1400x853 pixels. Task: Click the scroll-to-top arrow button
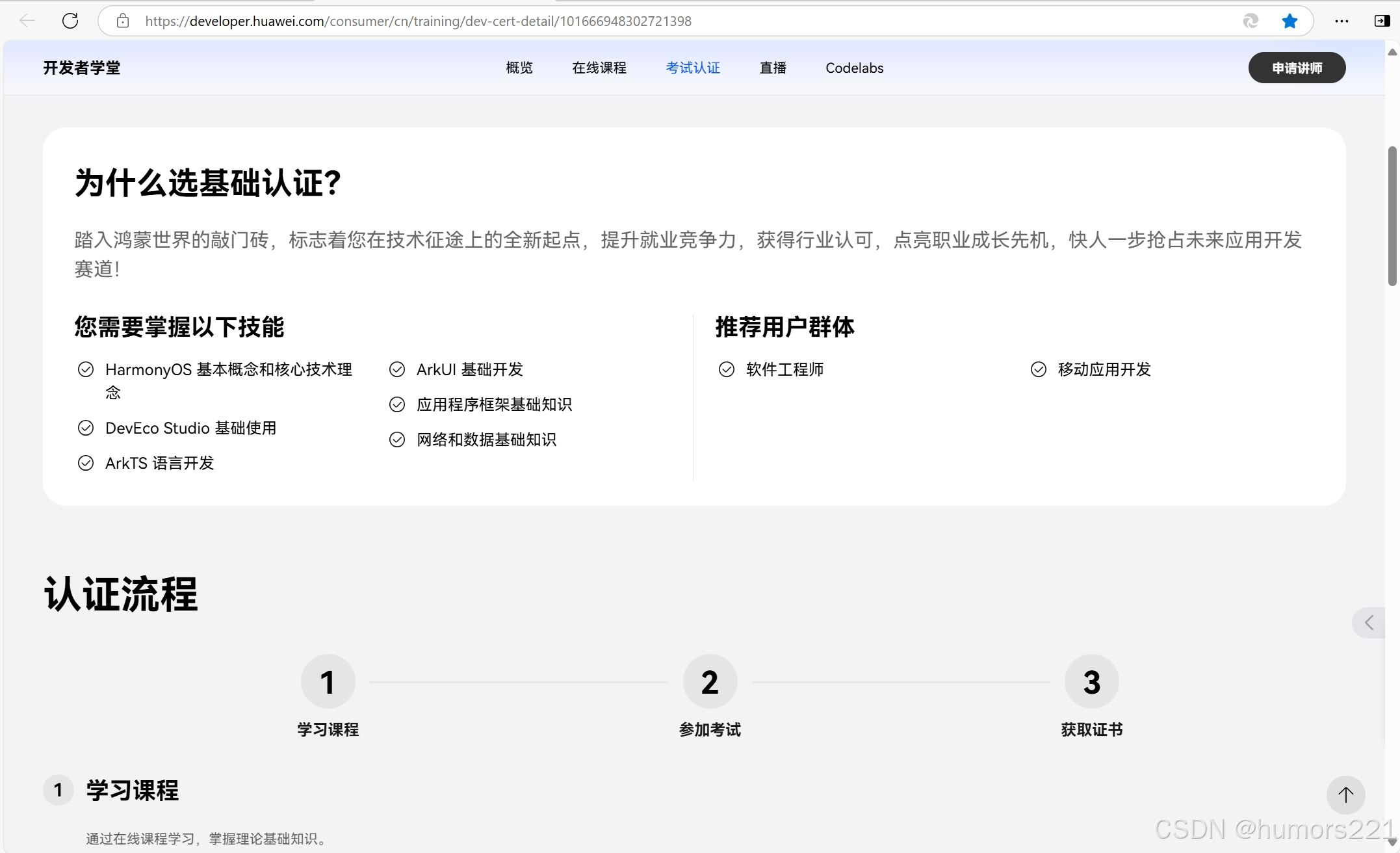1345,794
